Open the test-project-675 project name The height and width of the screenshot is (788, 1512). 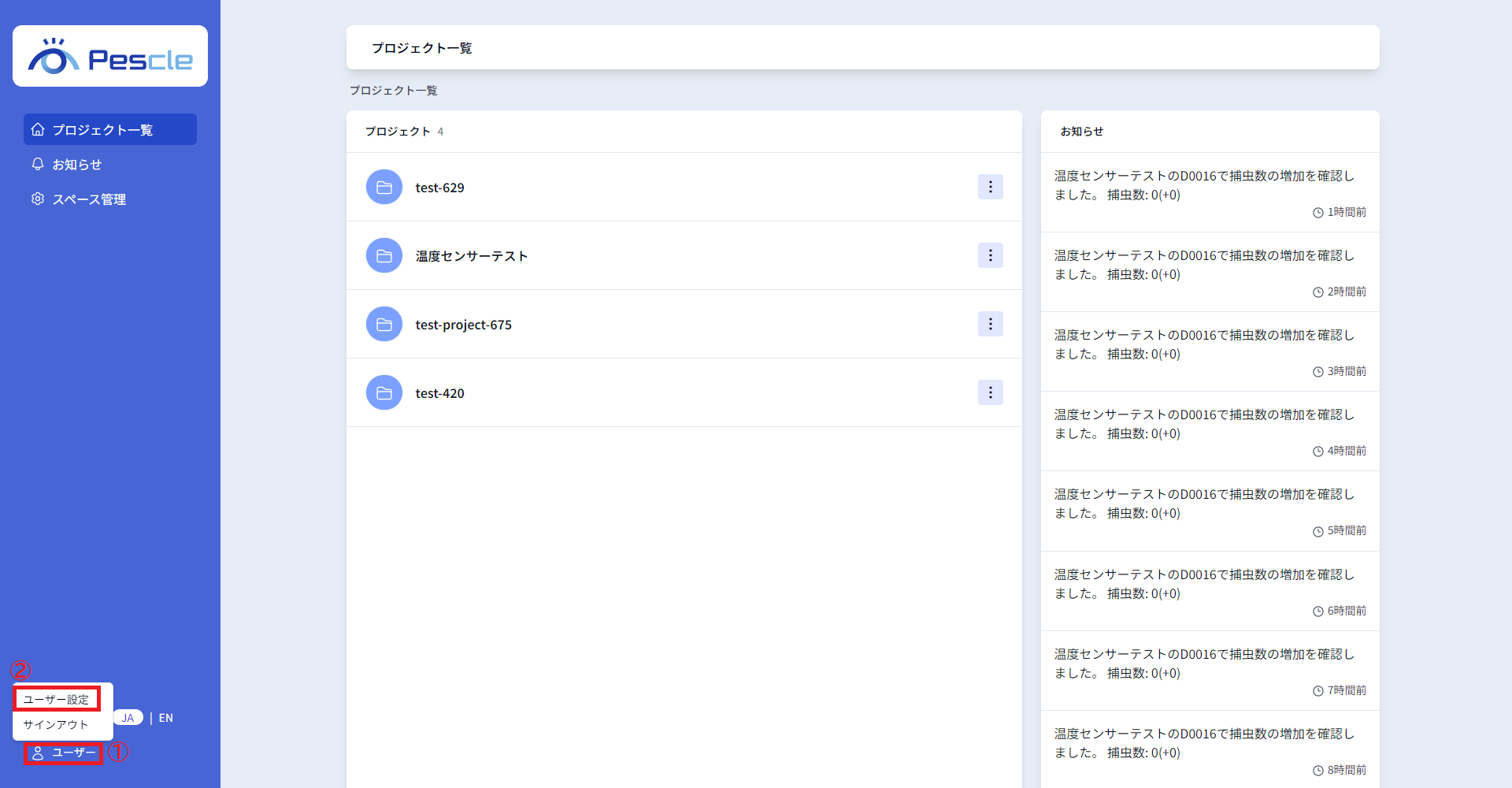[463, 325]
